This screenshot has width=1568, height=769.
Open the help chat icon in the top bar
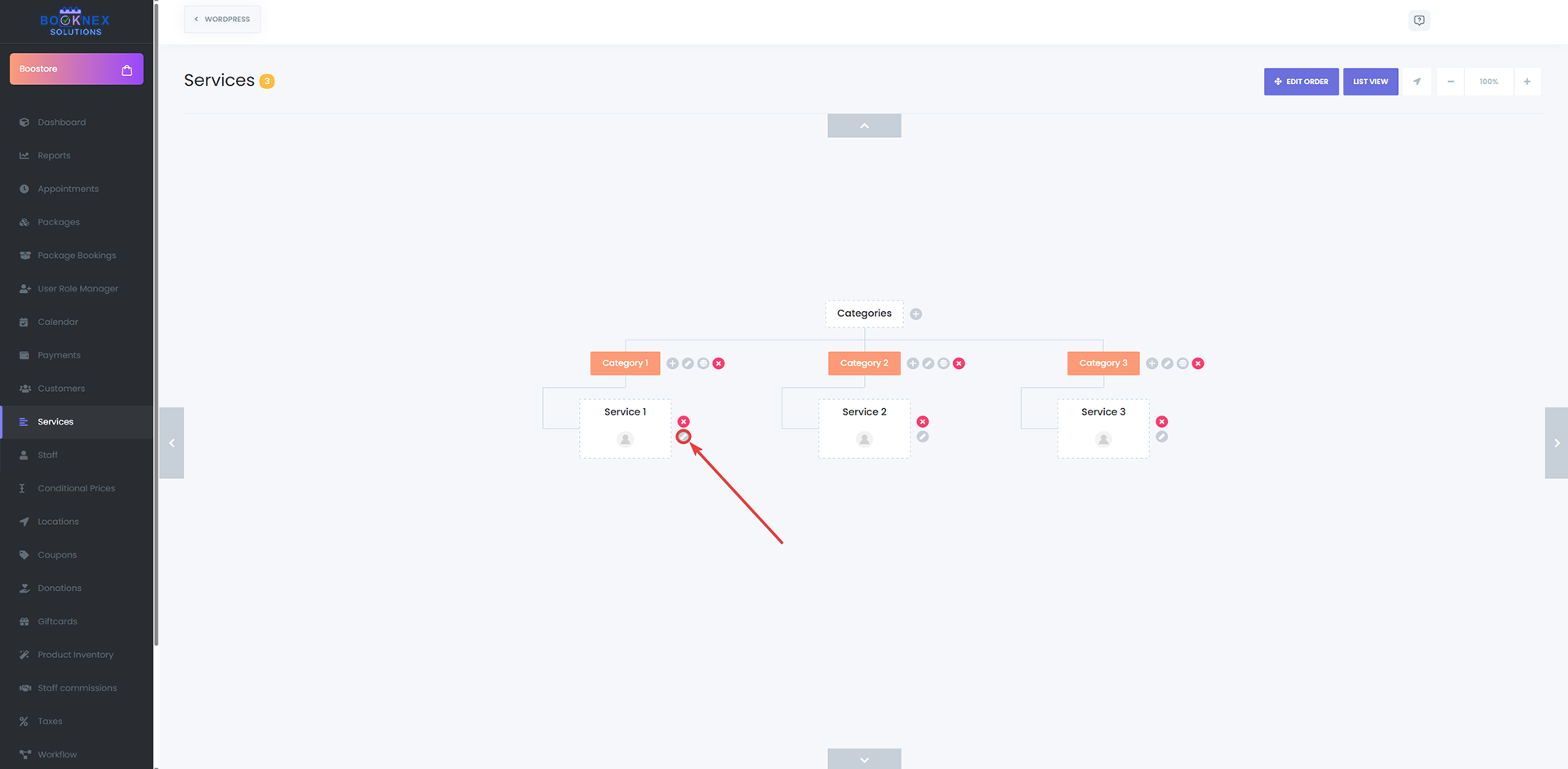pos(1419,20)
